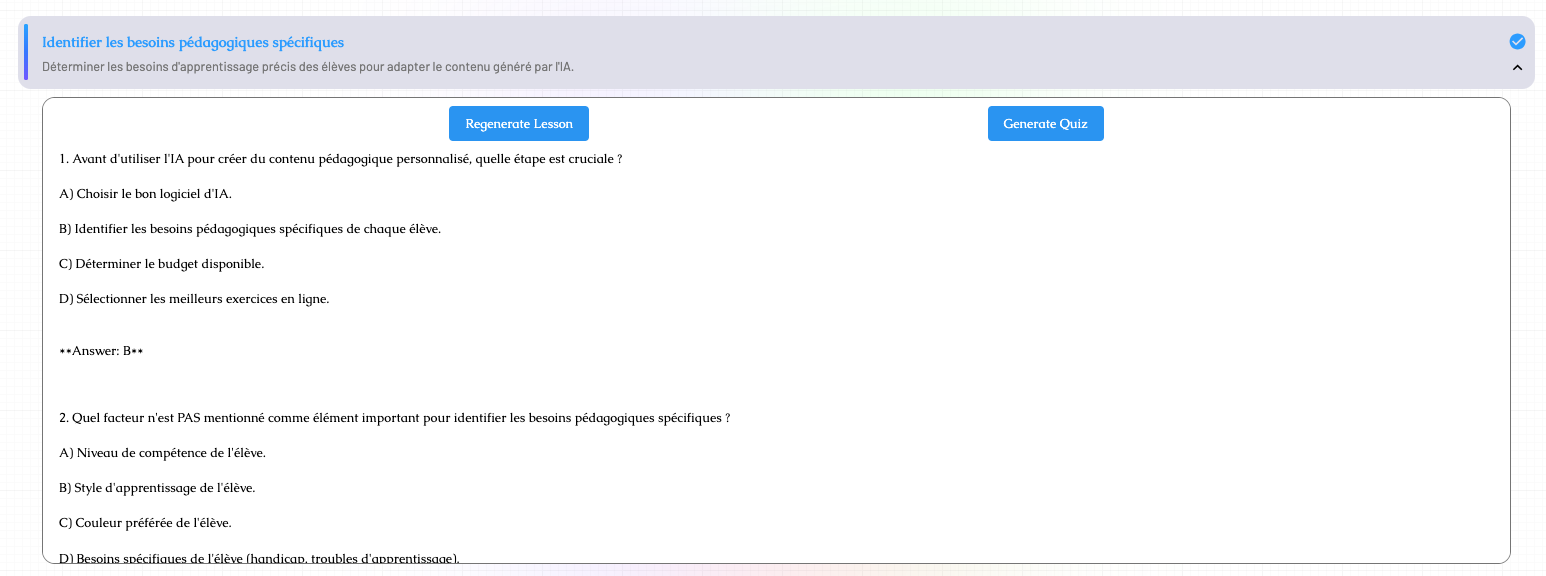Click the heading 'Identifier les besoins pédagogiques spécifiques'
This screenshot has width=1546, height=576.
193,42
